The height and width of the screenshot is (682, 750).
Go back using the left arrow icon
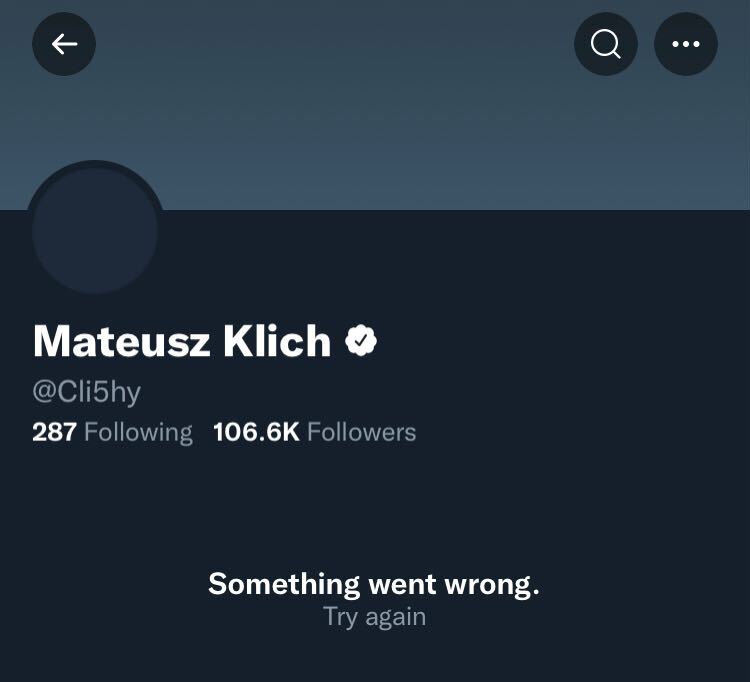64,44
